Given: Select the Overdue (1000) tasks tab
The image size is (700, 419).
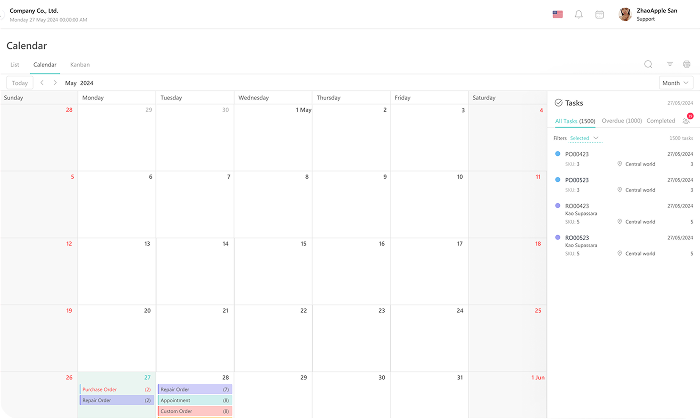Looking at the screenshot, I should coord(621,120).
